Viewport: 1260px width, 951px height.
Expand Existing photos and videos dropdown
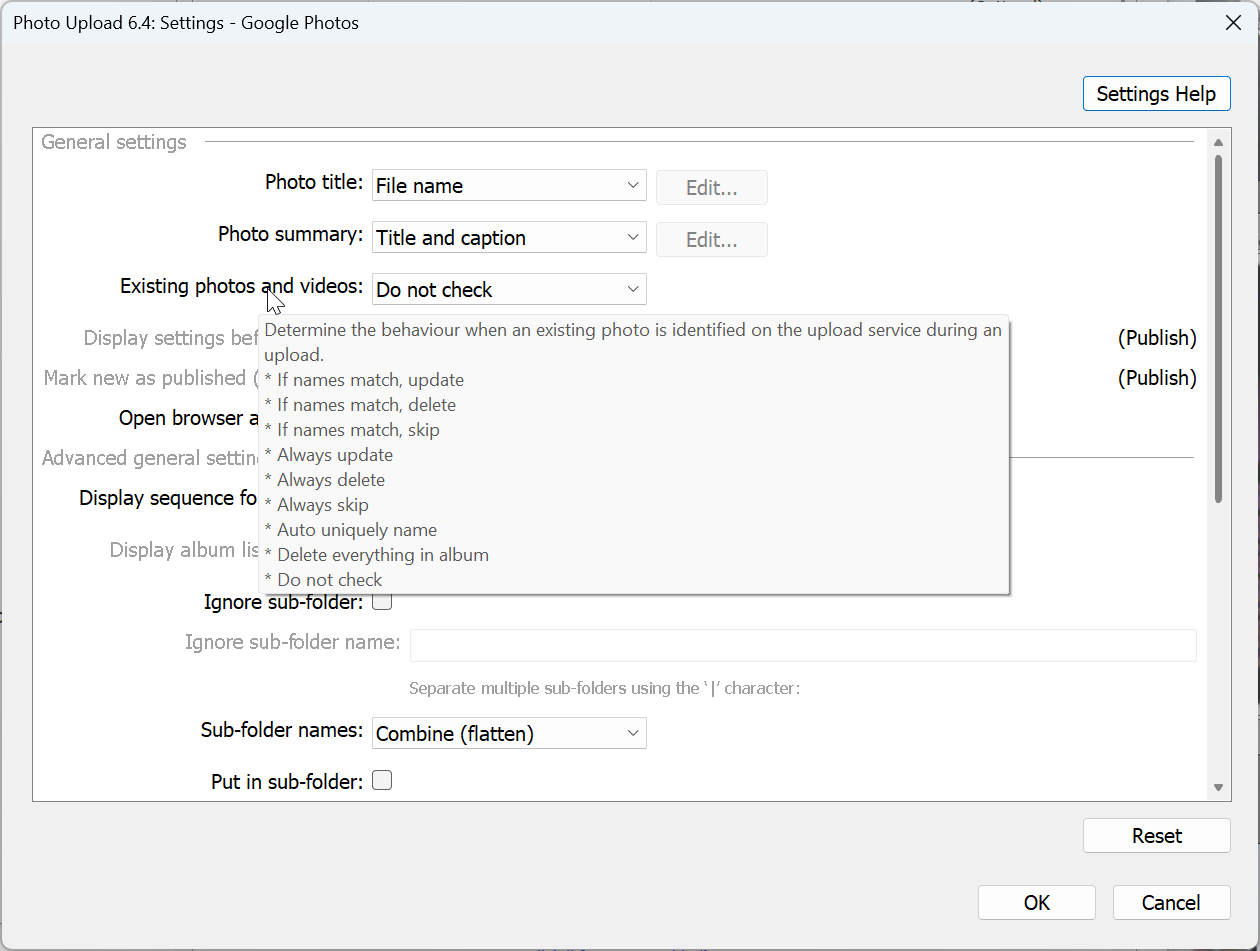[509, 290]
